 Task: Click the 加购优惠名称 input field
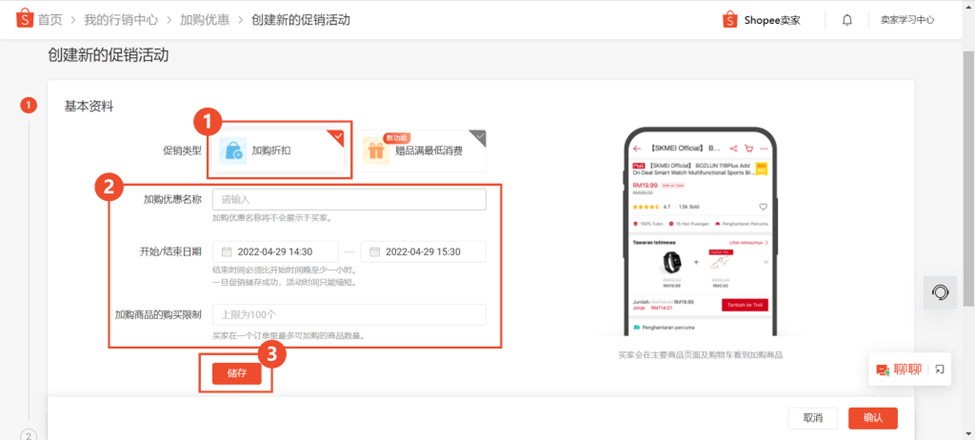point(349,199)
